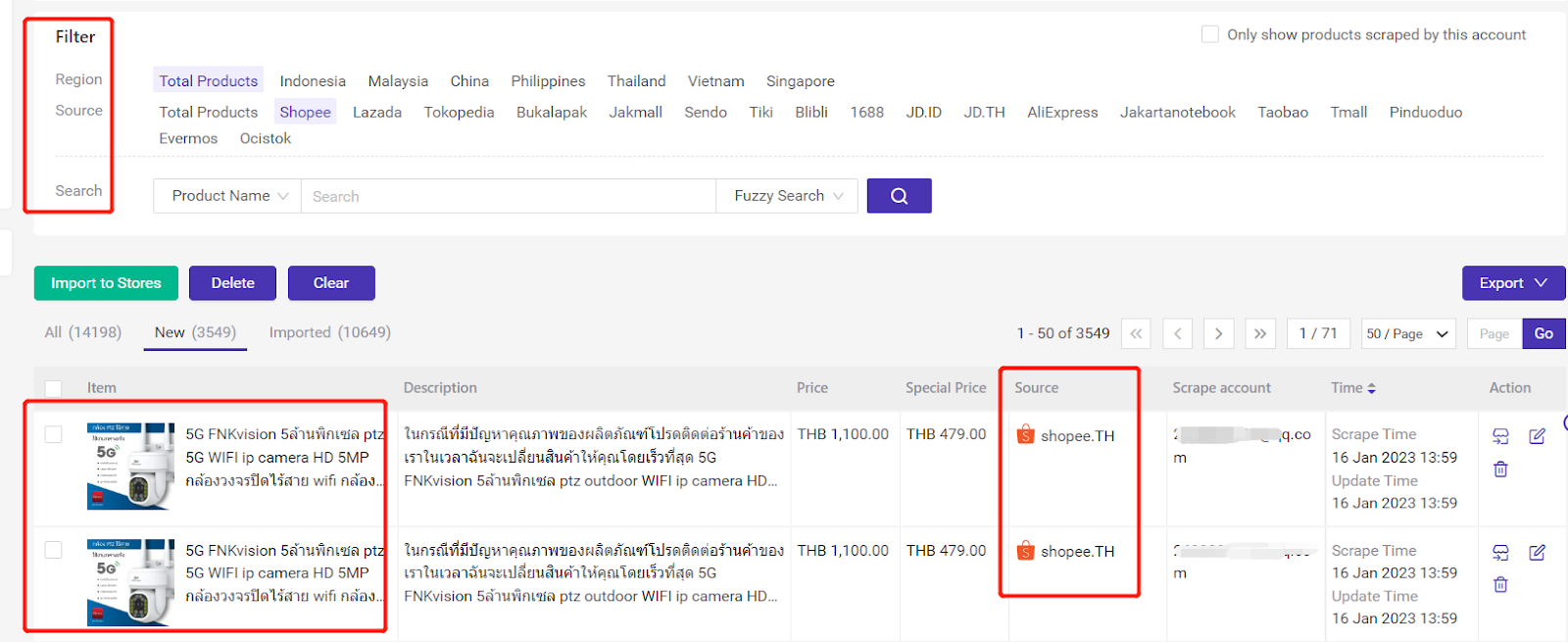This screenshot has height=642, width=1568.
Task: Select checkbox of first product row
Action: click(54, 434)
